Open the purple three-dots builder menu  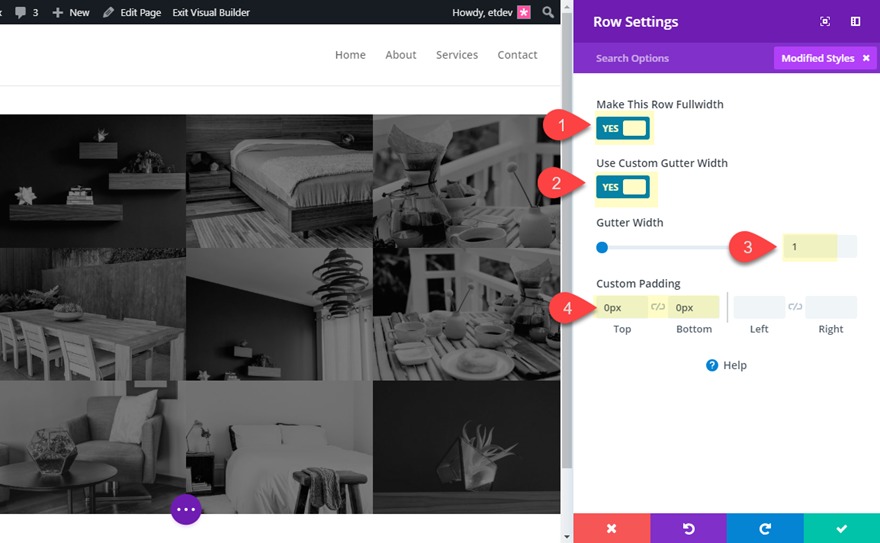[186, 509]
